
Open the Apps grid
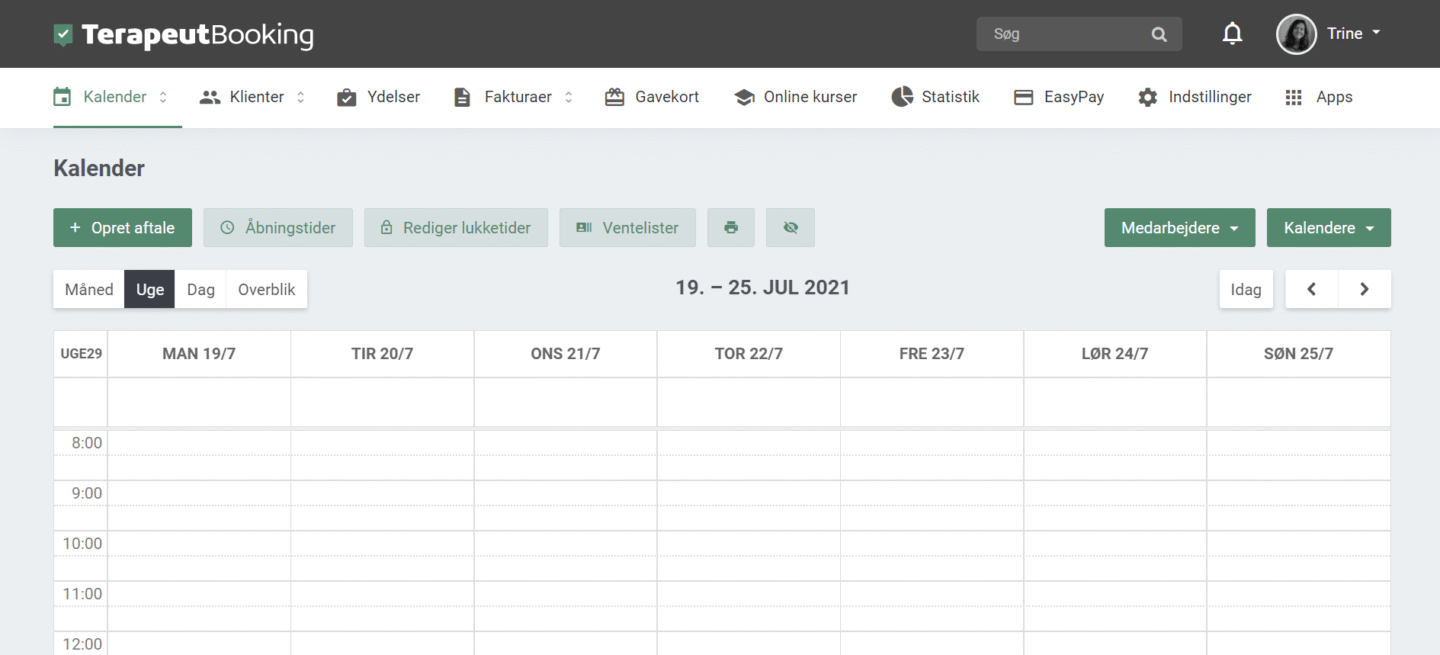pyautogui.click(x=1318, y=97)
